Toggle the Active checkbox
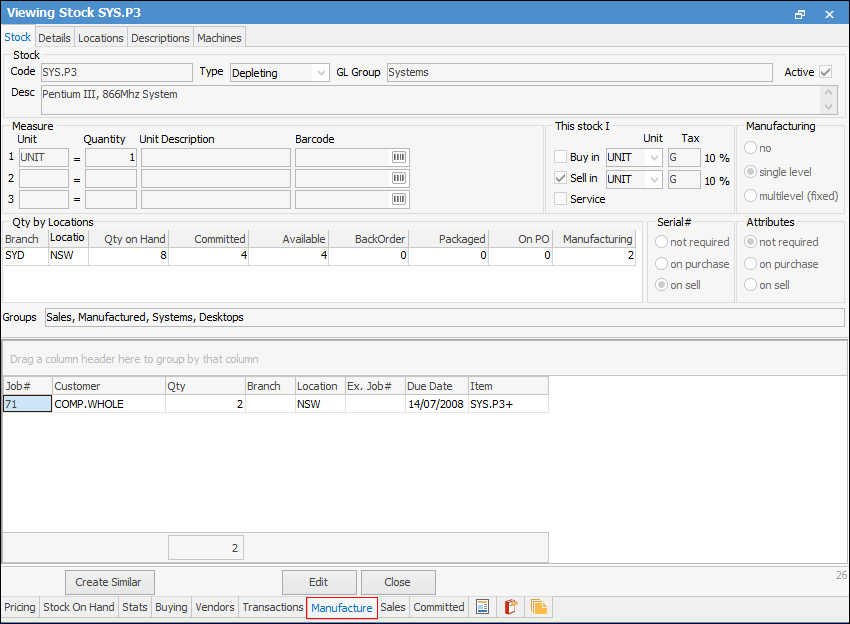850x624 pixels. [x=825, y=72]
